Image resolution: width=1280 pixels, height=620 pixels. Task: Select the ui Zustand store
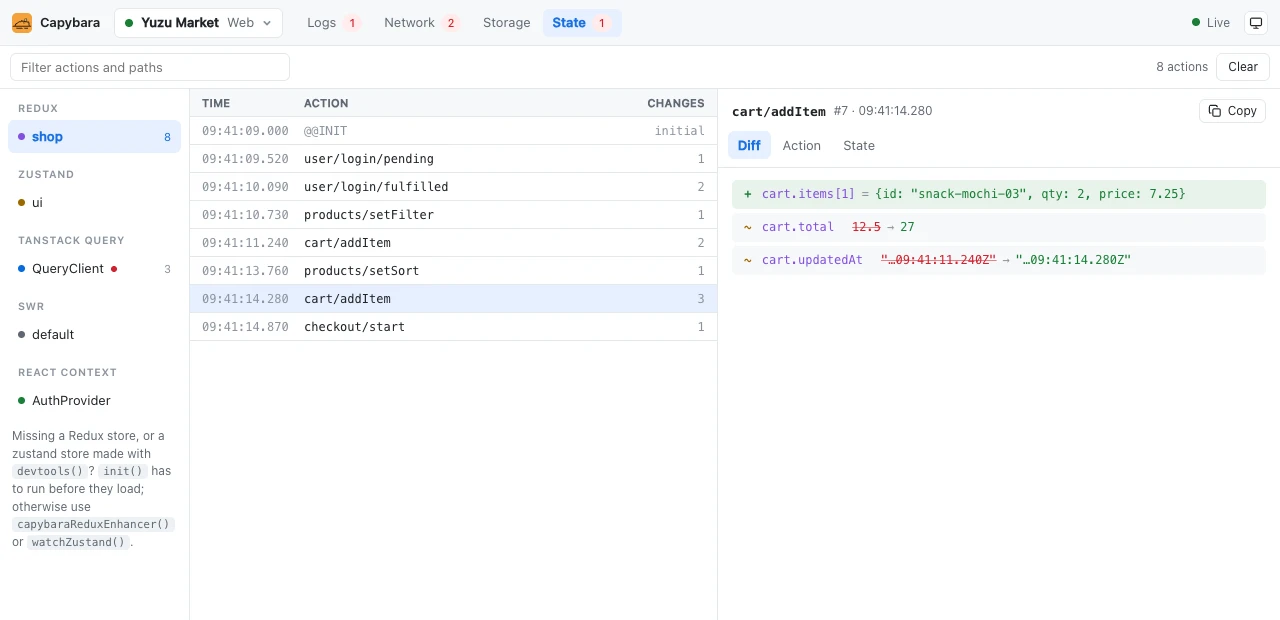[94, 203]
